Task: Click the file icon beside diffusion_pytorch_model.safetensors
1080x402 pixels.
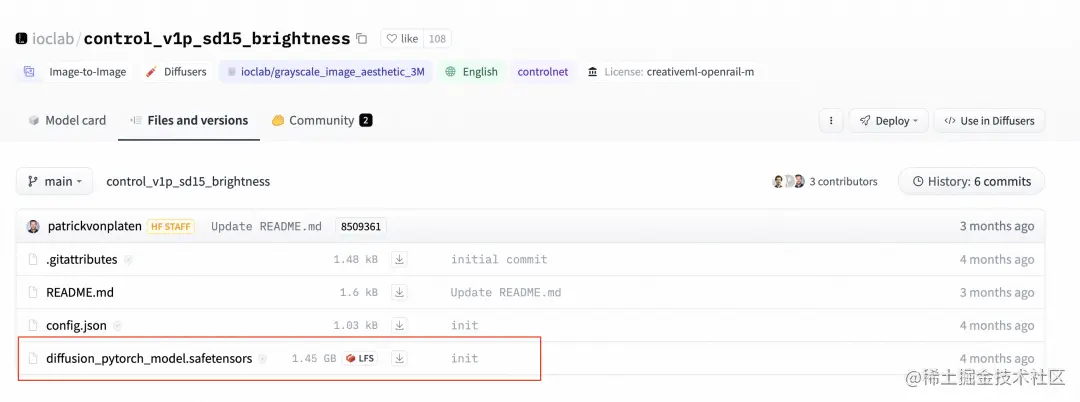Action: click(x=32, y=359)
